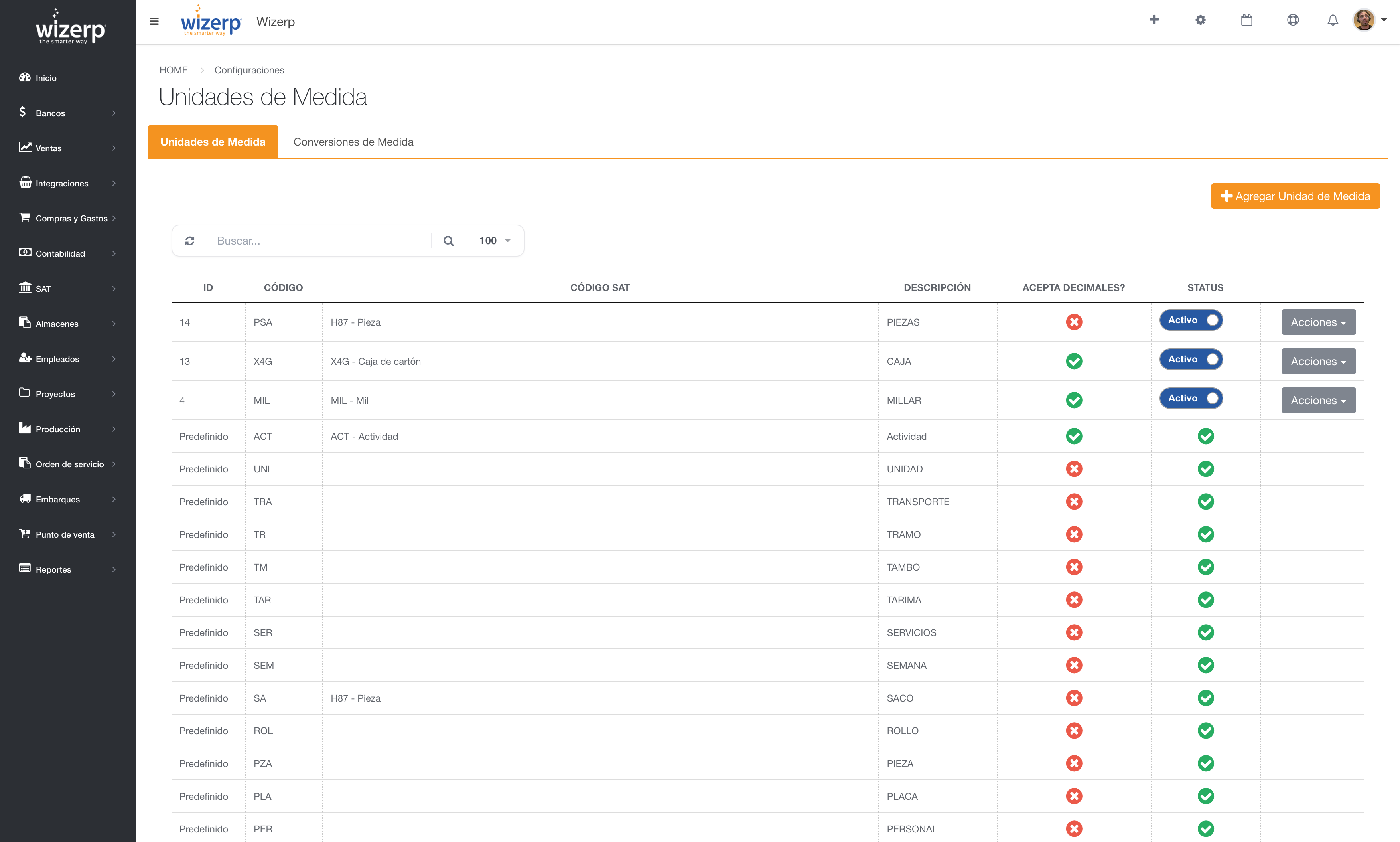Toggle Activo switch for CAJA row
This screenshot has height=842, width=1400.
point(1191,359)
